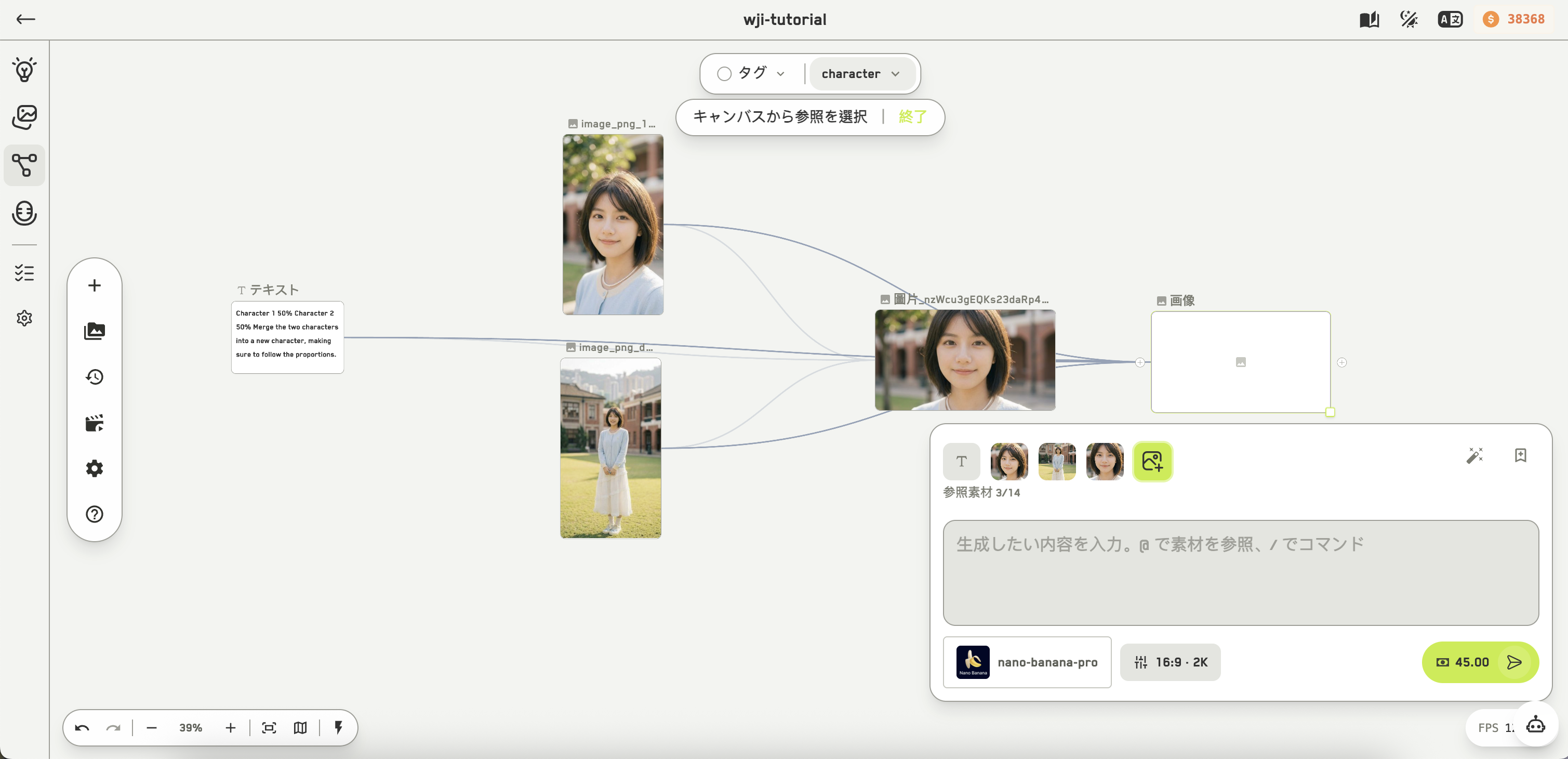Select the テキスト text node

[287, 337]
